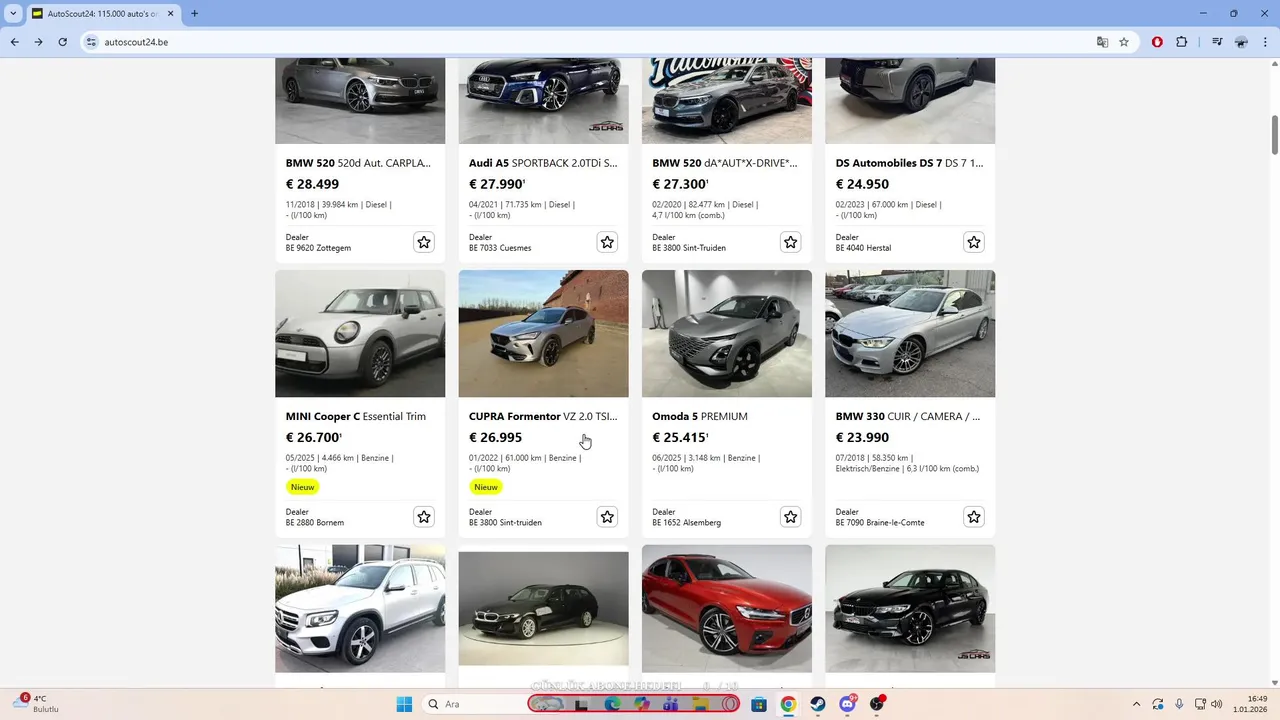Open Steam from the taskbar
1280x720 pixels.
[817, 704]
